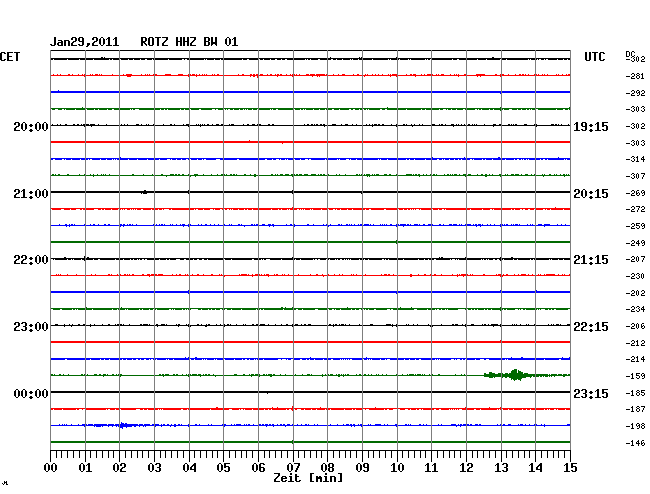
Task: Click the DC offset value -214
Action: click(635, 359)
